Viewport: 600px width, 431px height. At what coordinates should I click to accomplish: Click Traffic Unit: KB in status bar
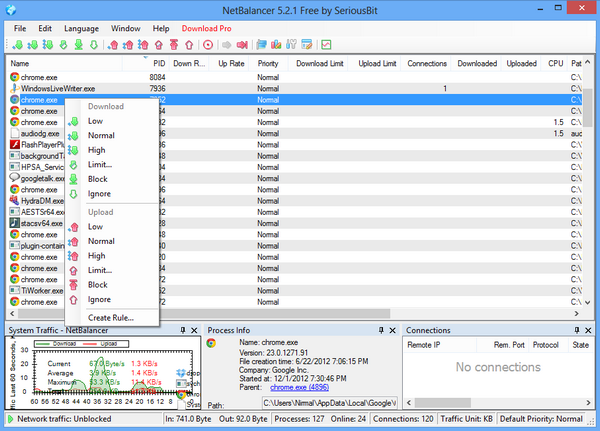(x=466, y=419)
